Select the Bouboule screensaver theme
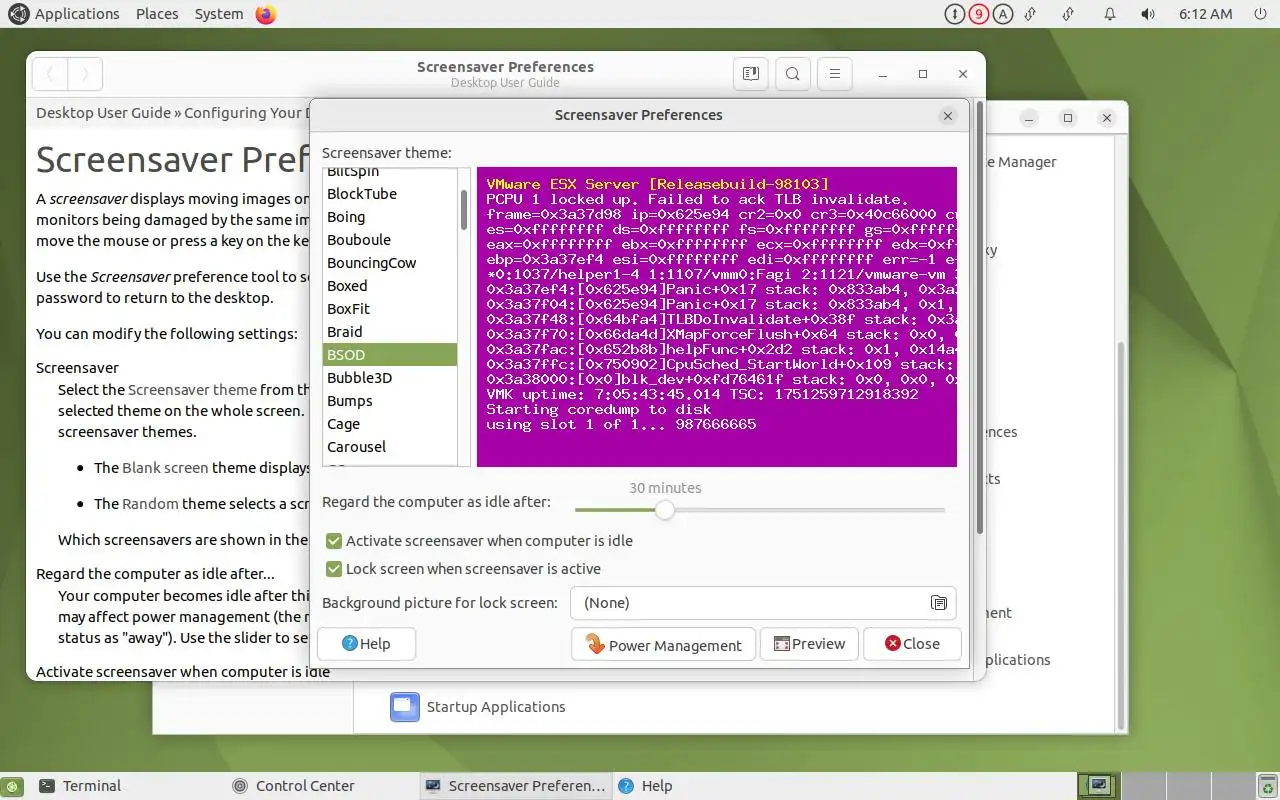1280x800 pixels. 390,240
